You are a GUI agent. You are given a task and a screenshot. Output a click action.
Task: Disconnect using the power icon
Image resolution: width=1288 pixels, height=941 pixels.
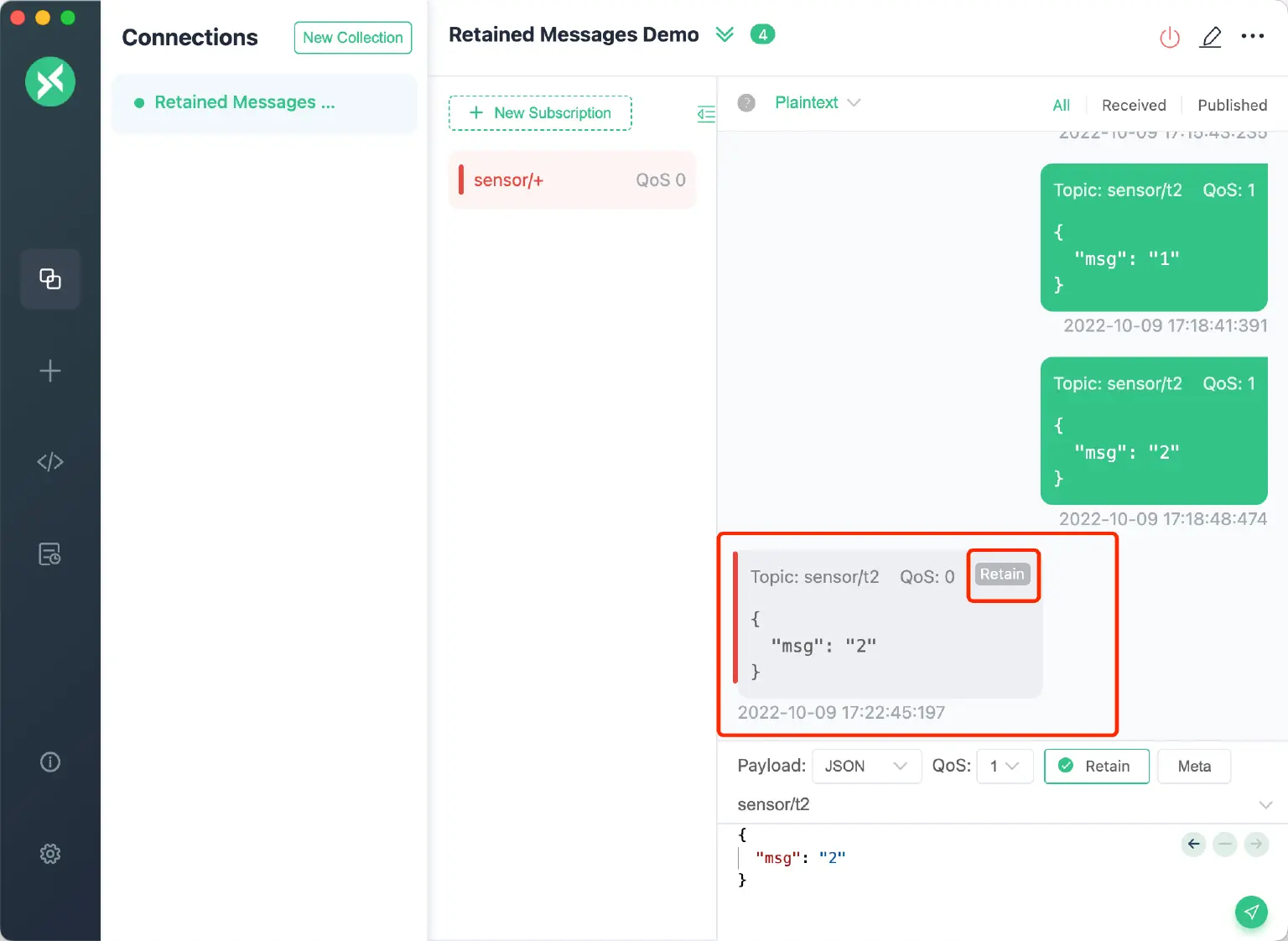1170,37
